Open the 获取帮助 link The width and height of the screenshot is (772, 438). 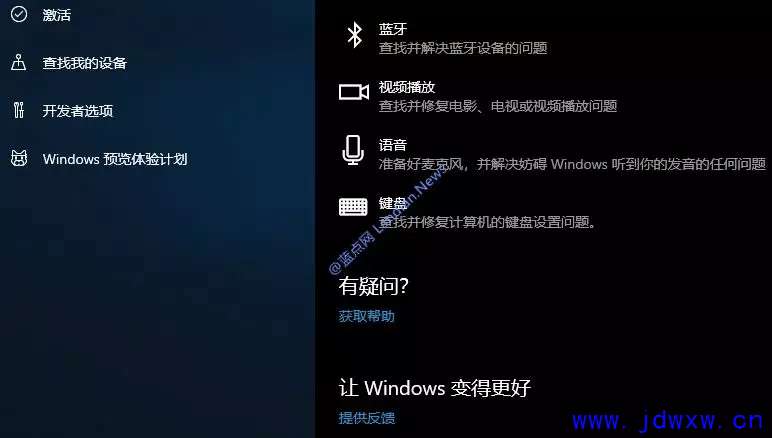366,316
